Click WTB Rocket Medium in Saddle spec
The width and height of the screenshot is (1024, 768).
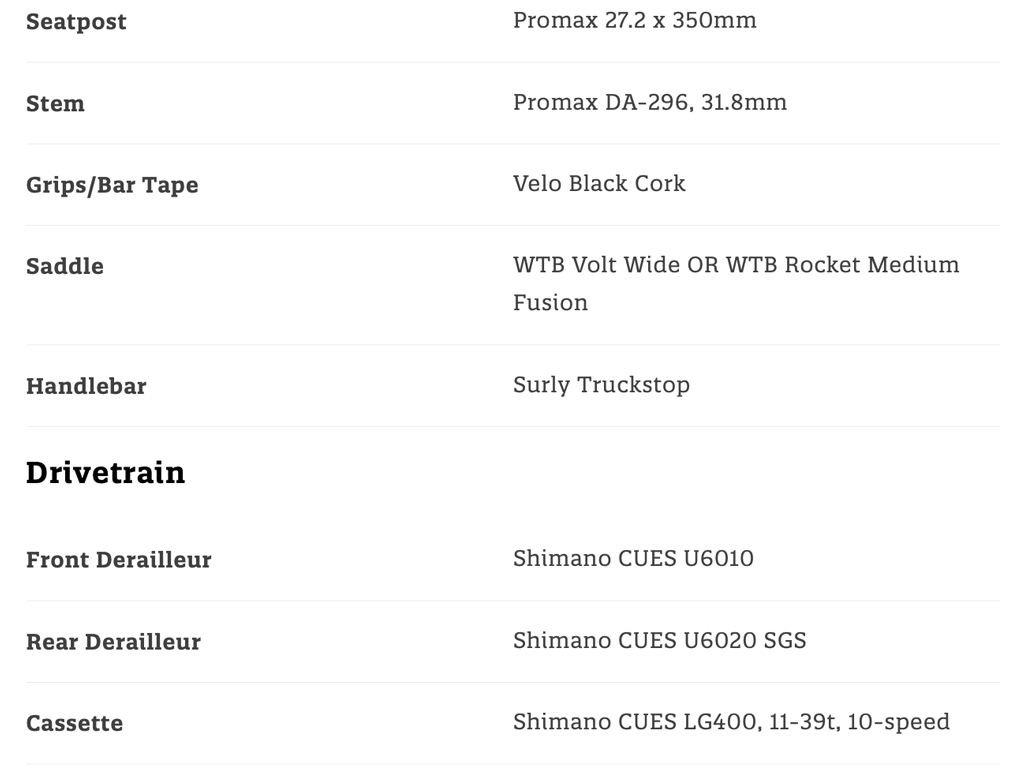tap(842, 265)
